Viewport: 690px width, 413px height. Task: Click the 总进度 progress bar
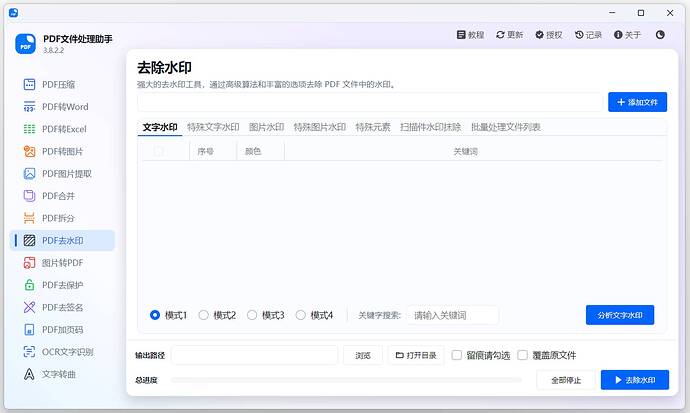click(346, 380)
